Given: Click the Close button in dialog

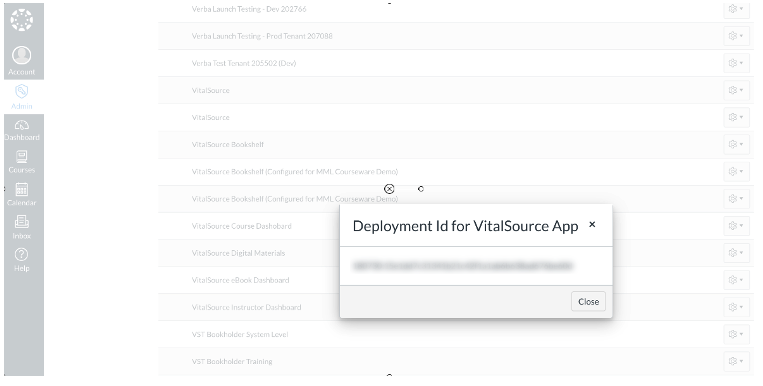Looking at the screenshot, I should [x=588, y=302].
